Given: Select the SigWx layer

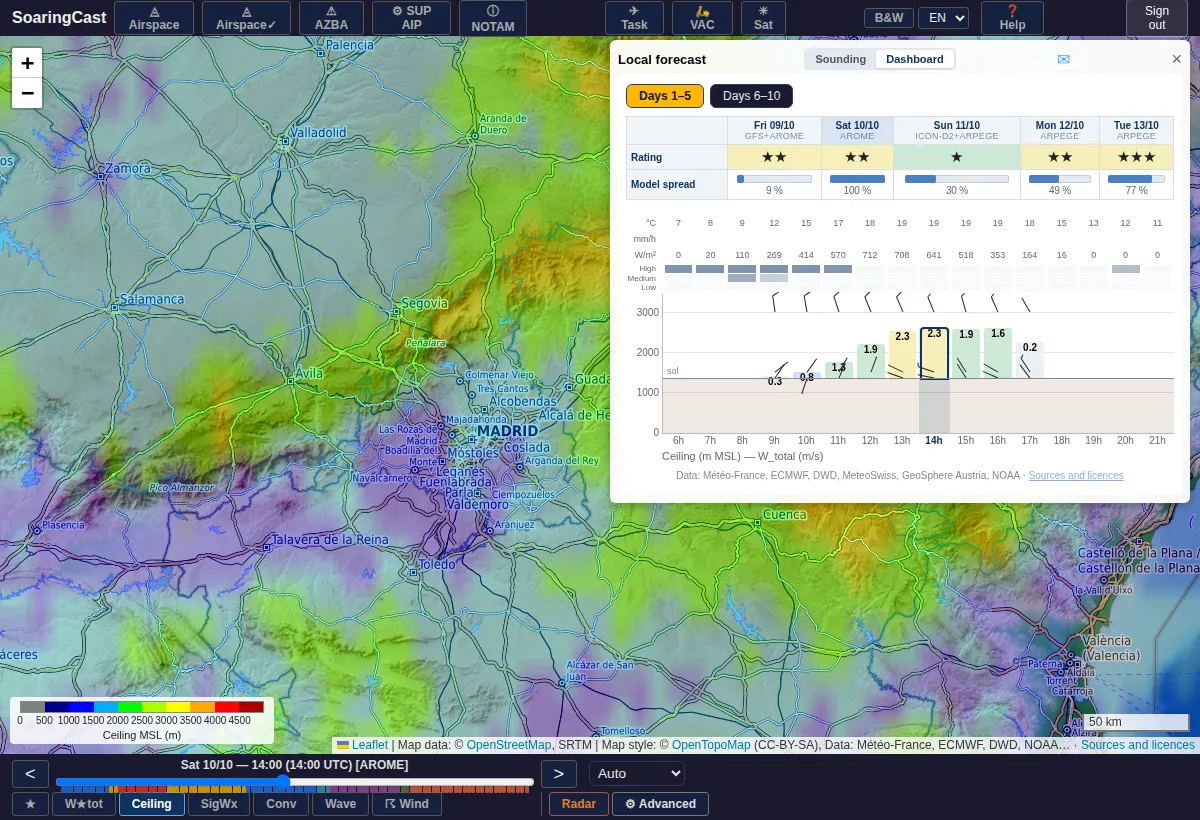Looking at the screenshot, I should pos(219,804).
